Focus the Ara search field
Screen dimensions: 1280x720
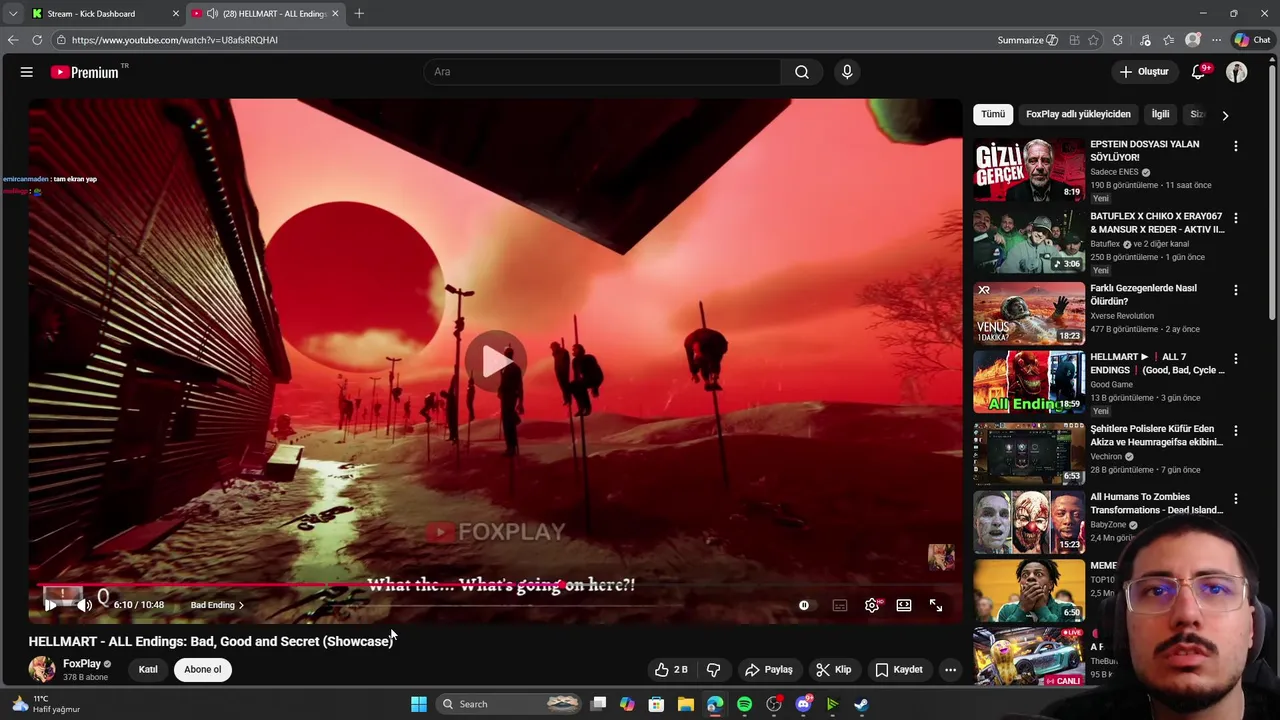(603, 72)
